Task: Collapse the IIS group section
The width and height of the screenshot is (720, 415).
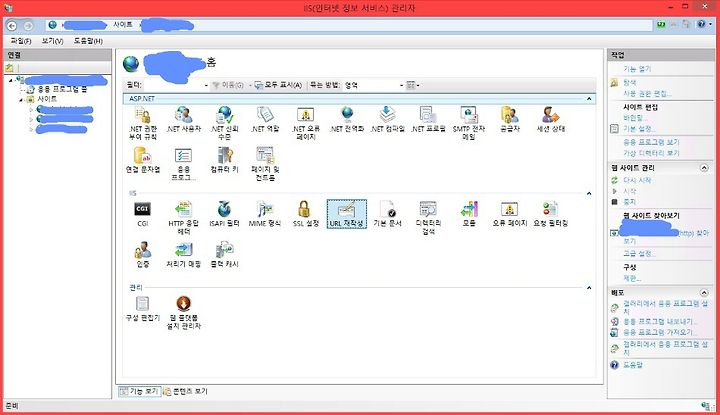Action: (x=589, y=194)
